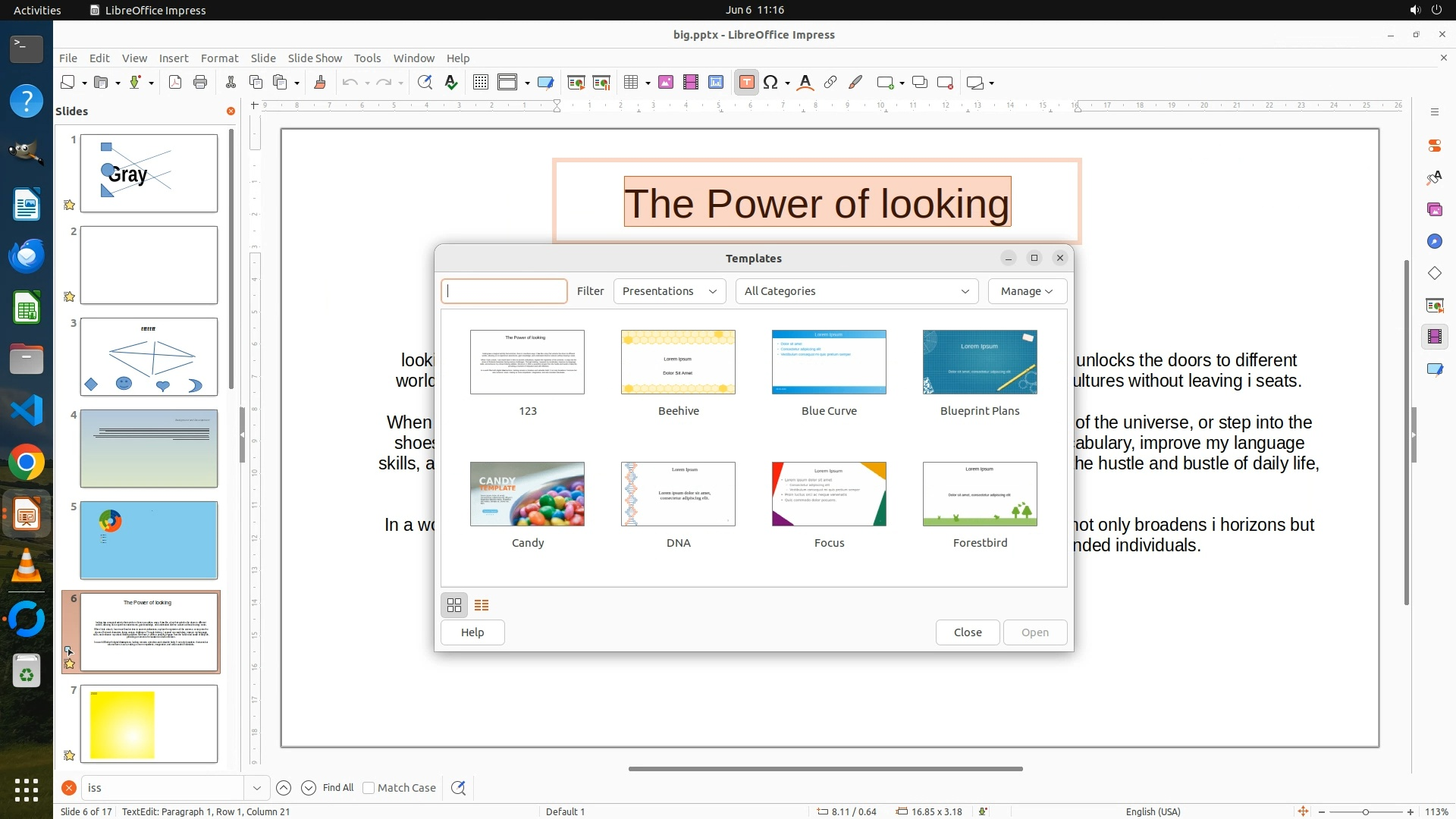Switch the templates dialog to list view
The image size is (1456, 819).
[x=482, y=605]
